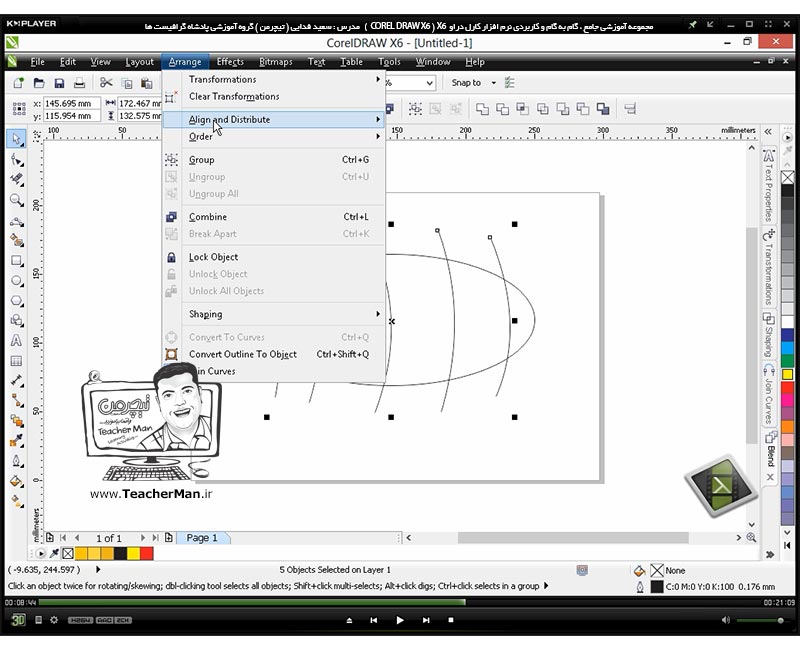Image resolution: width=800 pixels, height=650 pixels.
Task: Click the horizontal canvas scrollbar
Action: tap(572, 538)
